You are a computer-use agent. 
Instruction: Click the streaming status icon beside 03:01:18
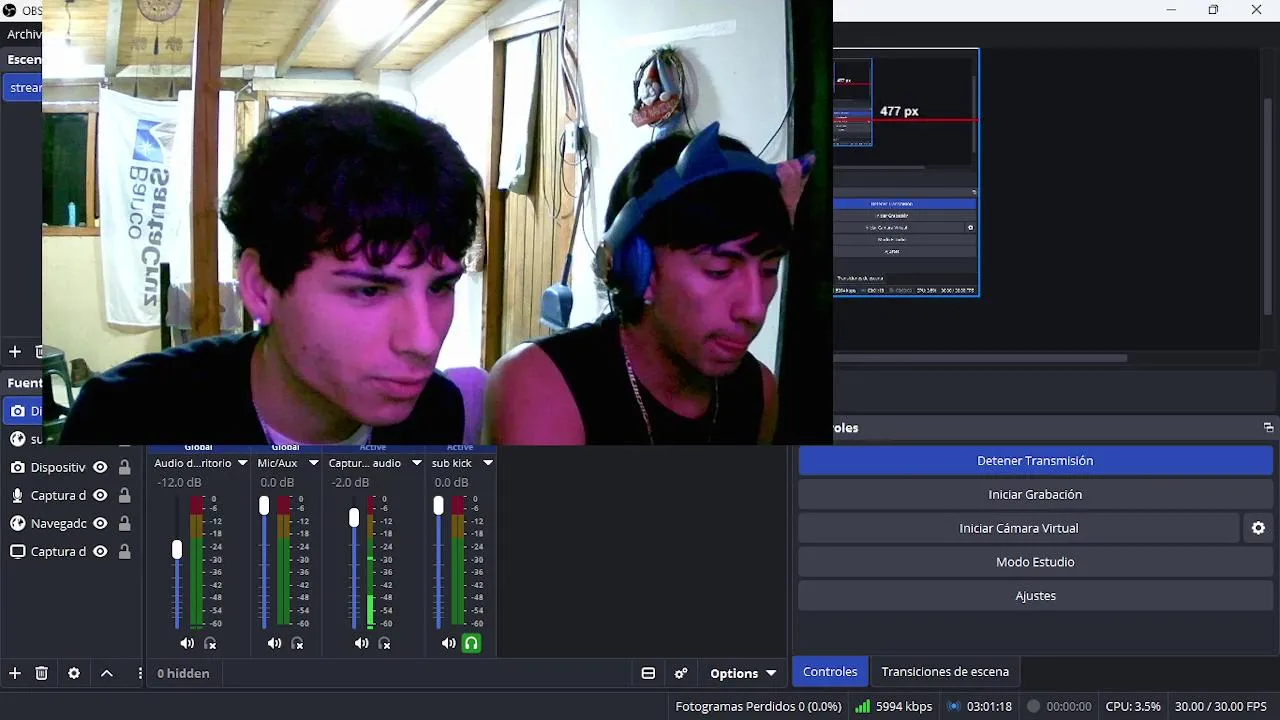click(x=954, y=706)
